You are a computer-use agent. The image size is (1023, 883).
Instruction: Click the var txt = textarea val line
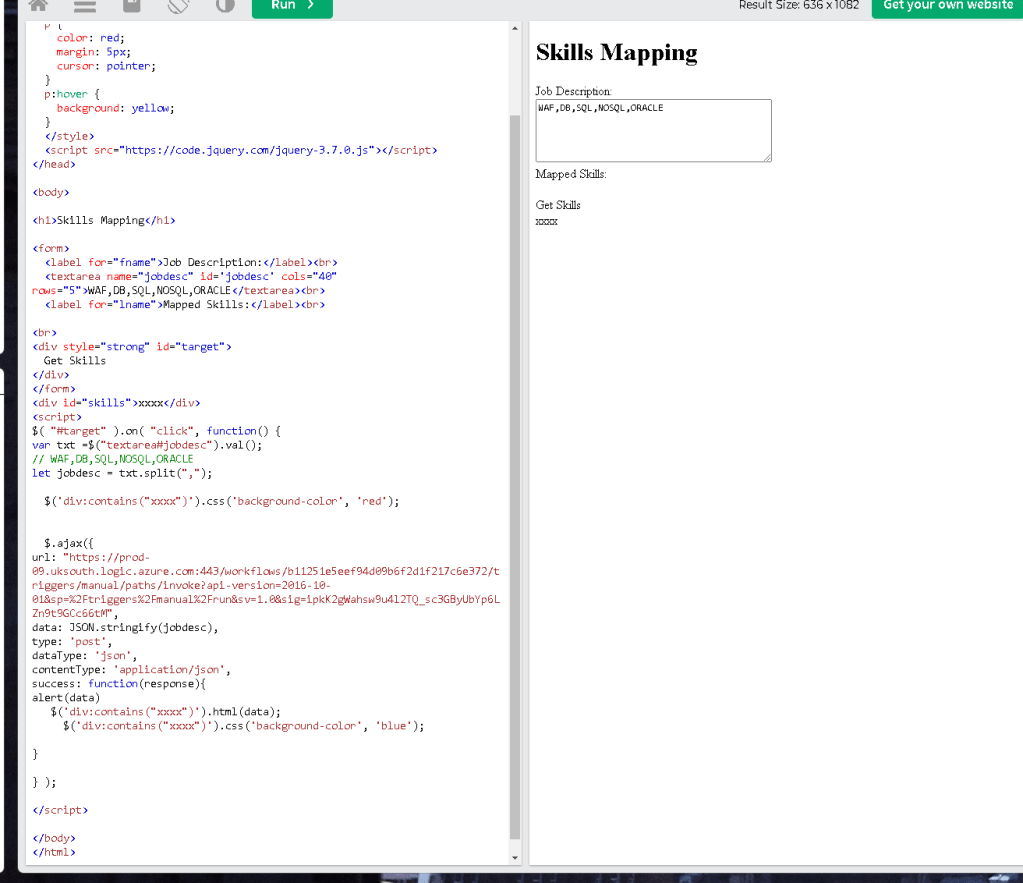(147, 445)
